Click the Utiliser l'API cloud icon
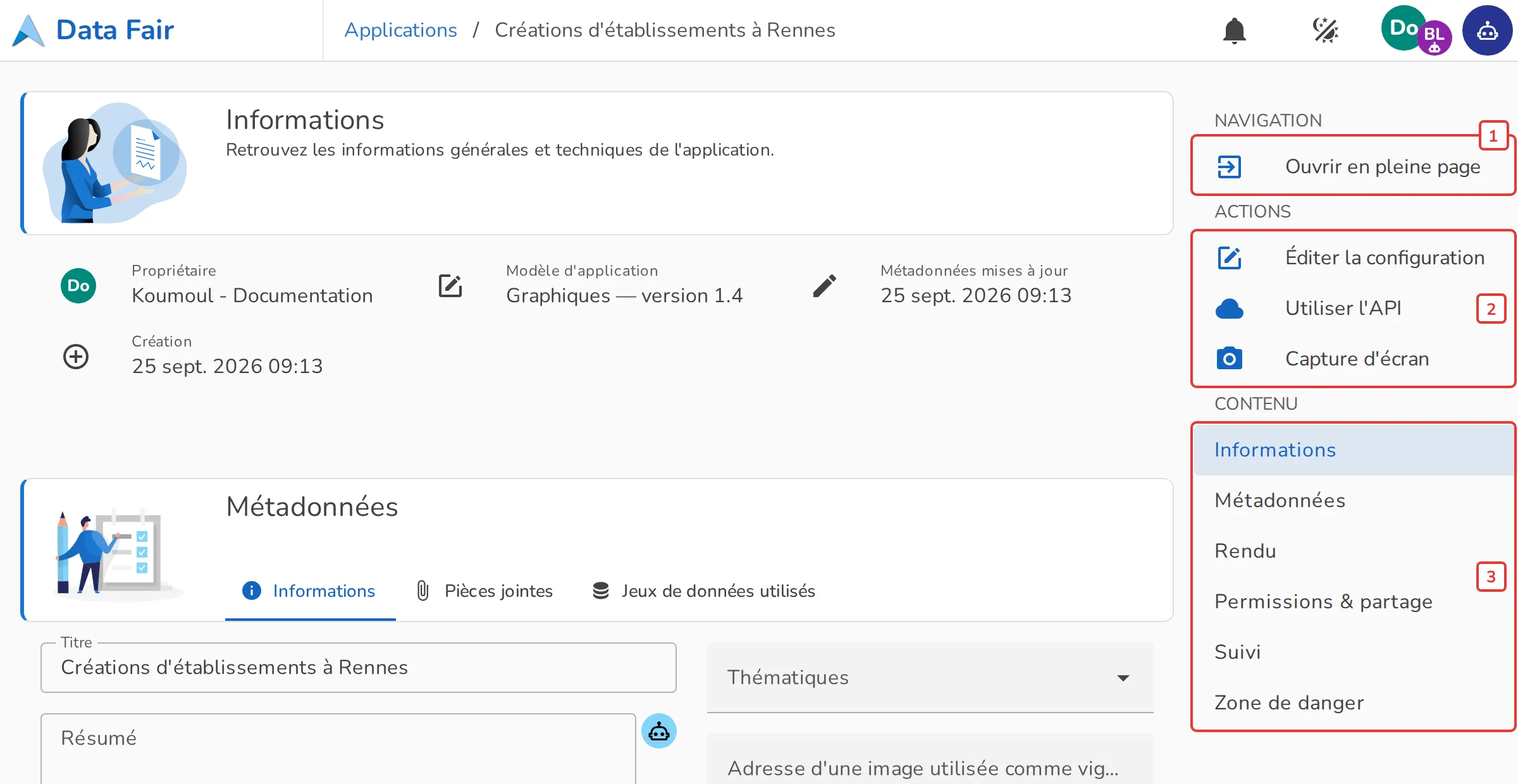Image resolution: width=1518 pixels, height=784 pixels. pyautogui.click(x=1229, y=309)
